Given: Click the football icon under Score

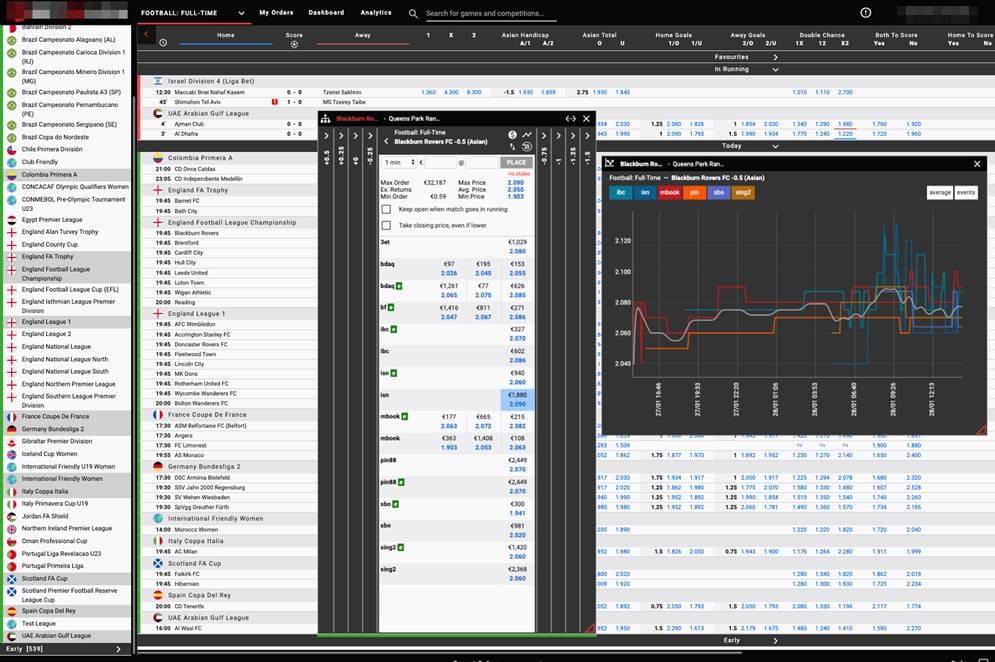Looking at the screenshot, I should pyautogui.click(x=294, y=44).
